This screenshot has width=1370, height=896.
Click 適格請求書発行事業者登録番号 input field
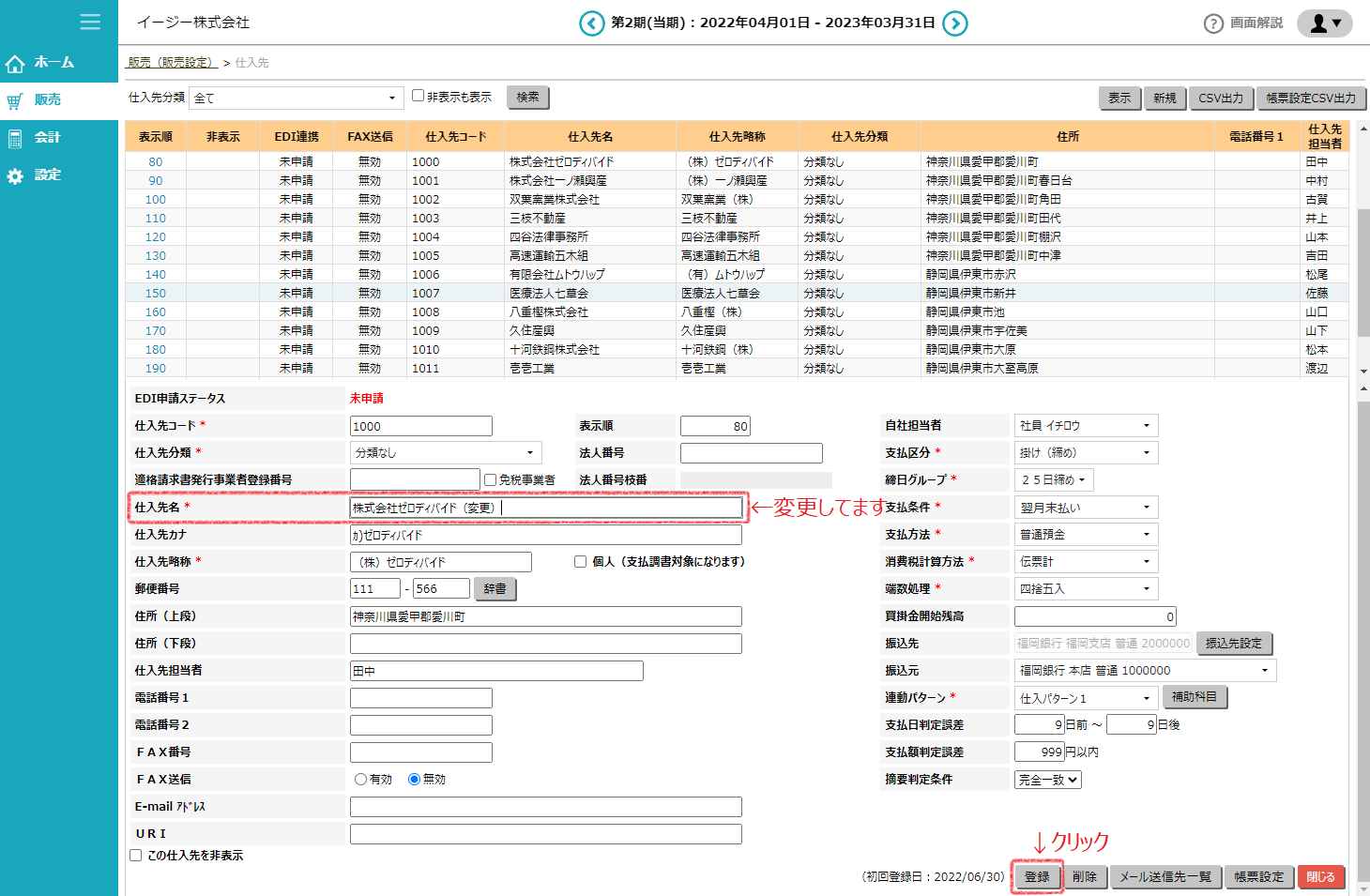415,479
